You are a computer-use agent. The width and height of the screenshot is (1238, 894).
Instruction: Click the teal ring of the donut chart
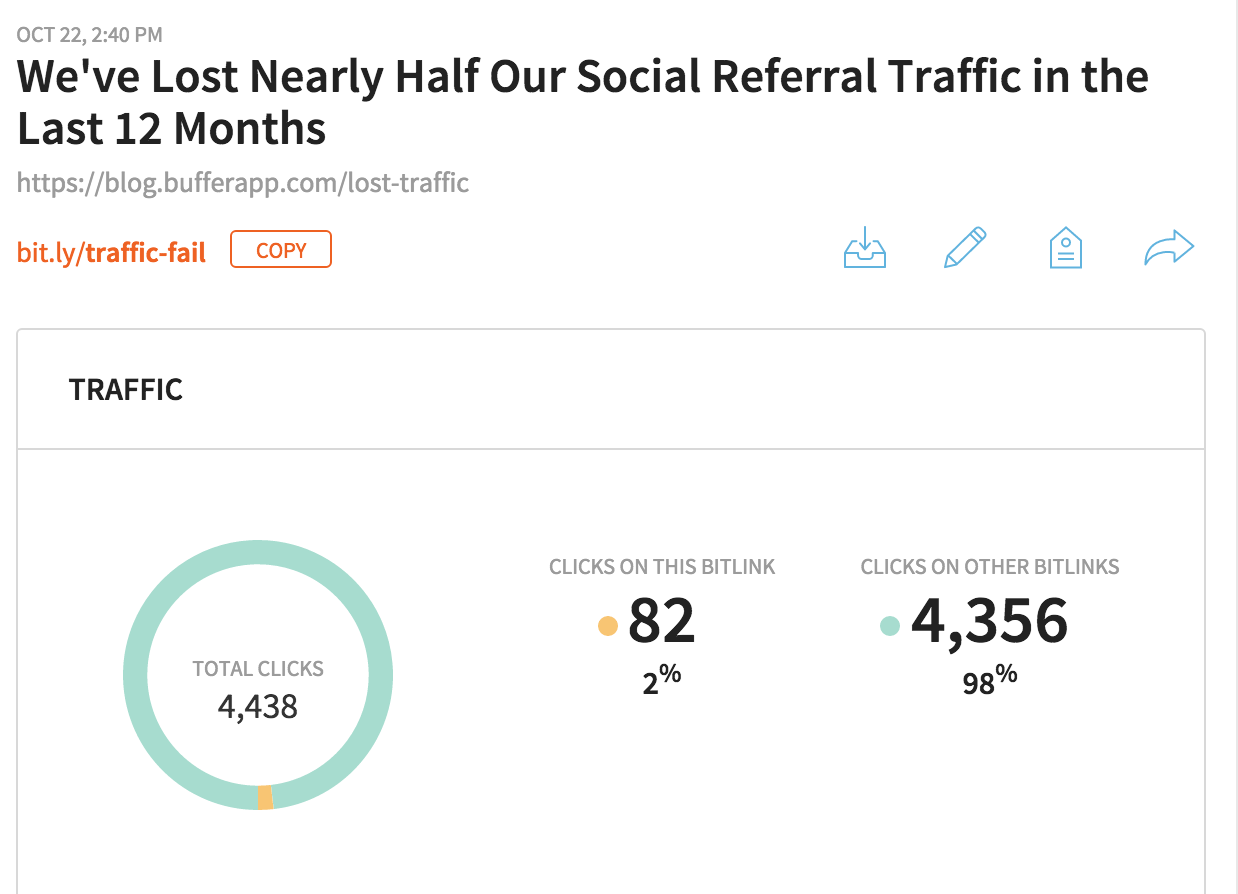[258, 553]
